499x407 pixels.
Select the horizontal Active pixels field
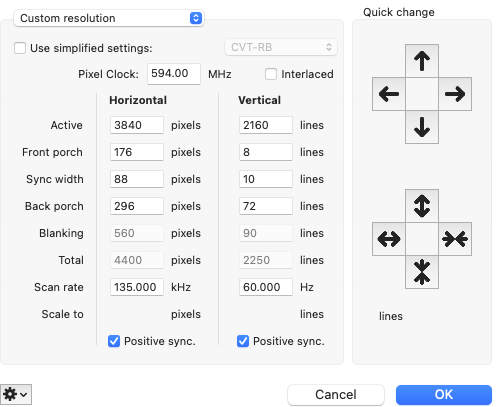coord(137,125)
